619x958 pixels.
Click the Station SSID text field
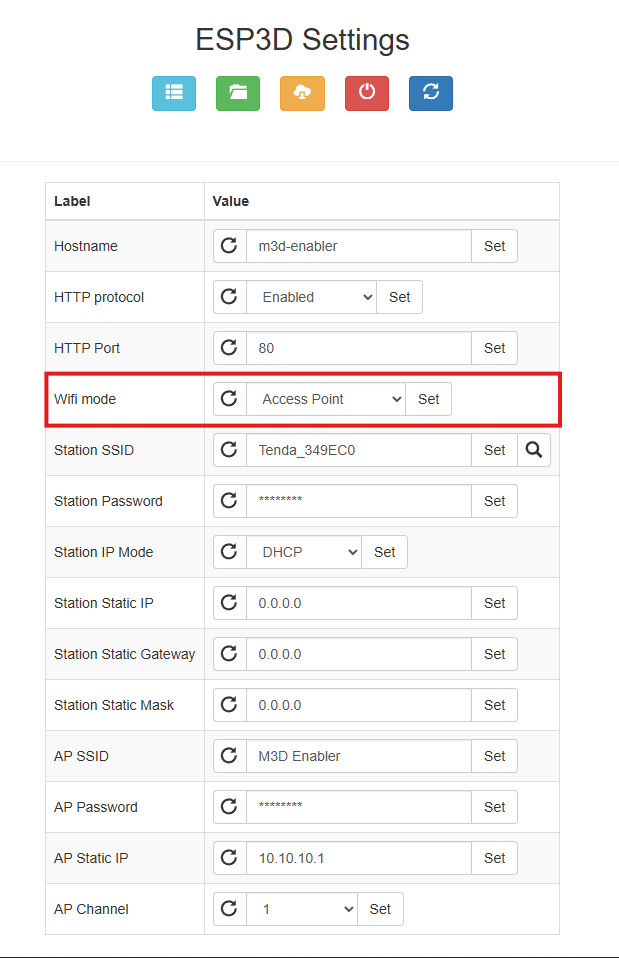(358, 450)
